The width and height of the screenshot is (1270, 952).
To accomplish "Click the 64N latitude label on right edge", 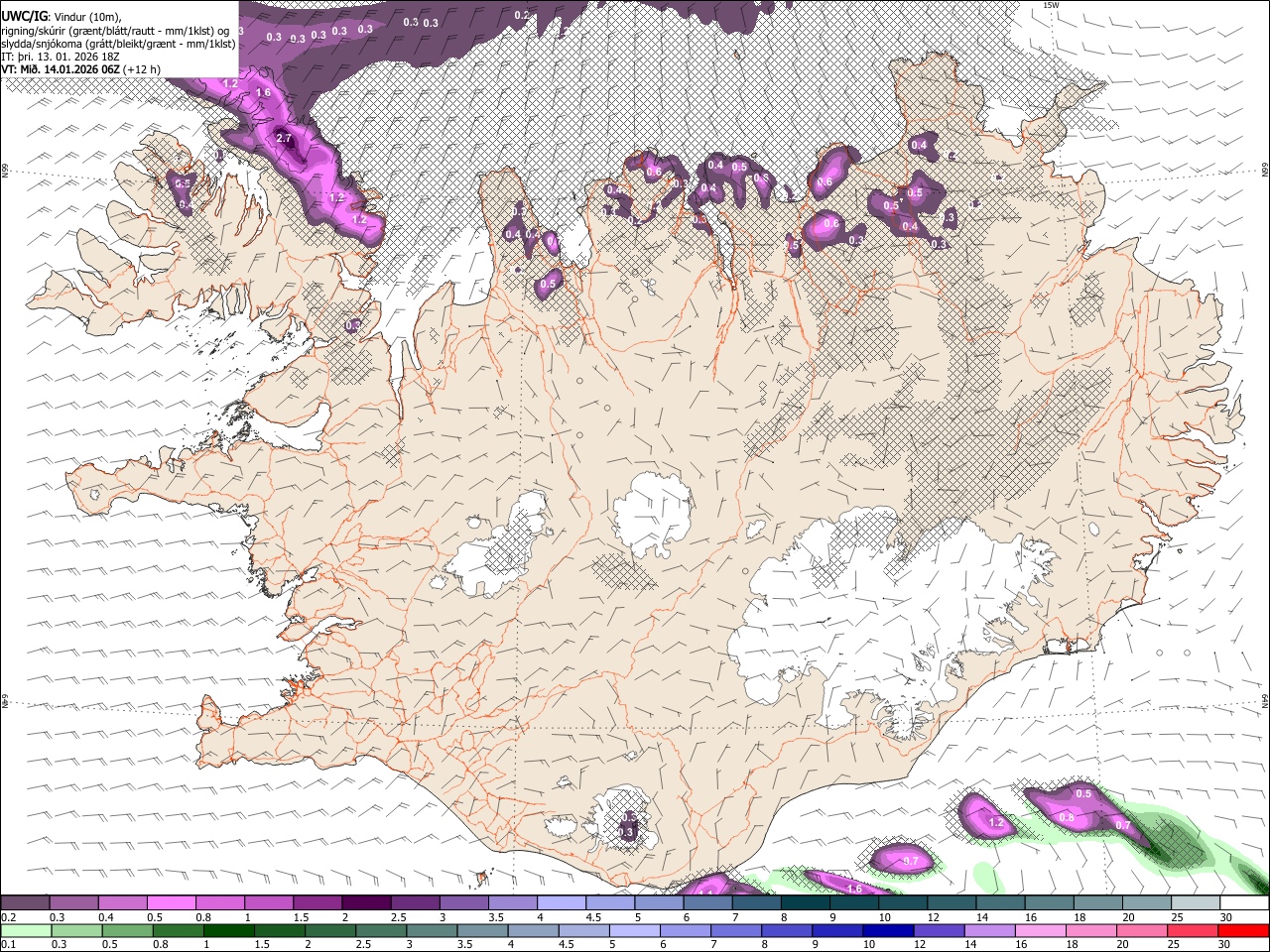I will (1265, 700).
